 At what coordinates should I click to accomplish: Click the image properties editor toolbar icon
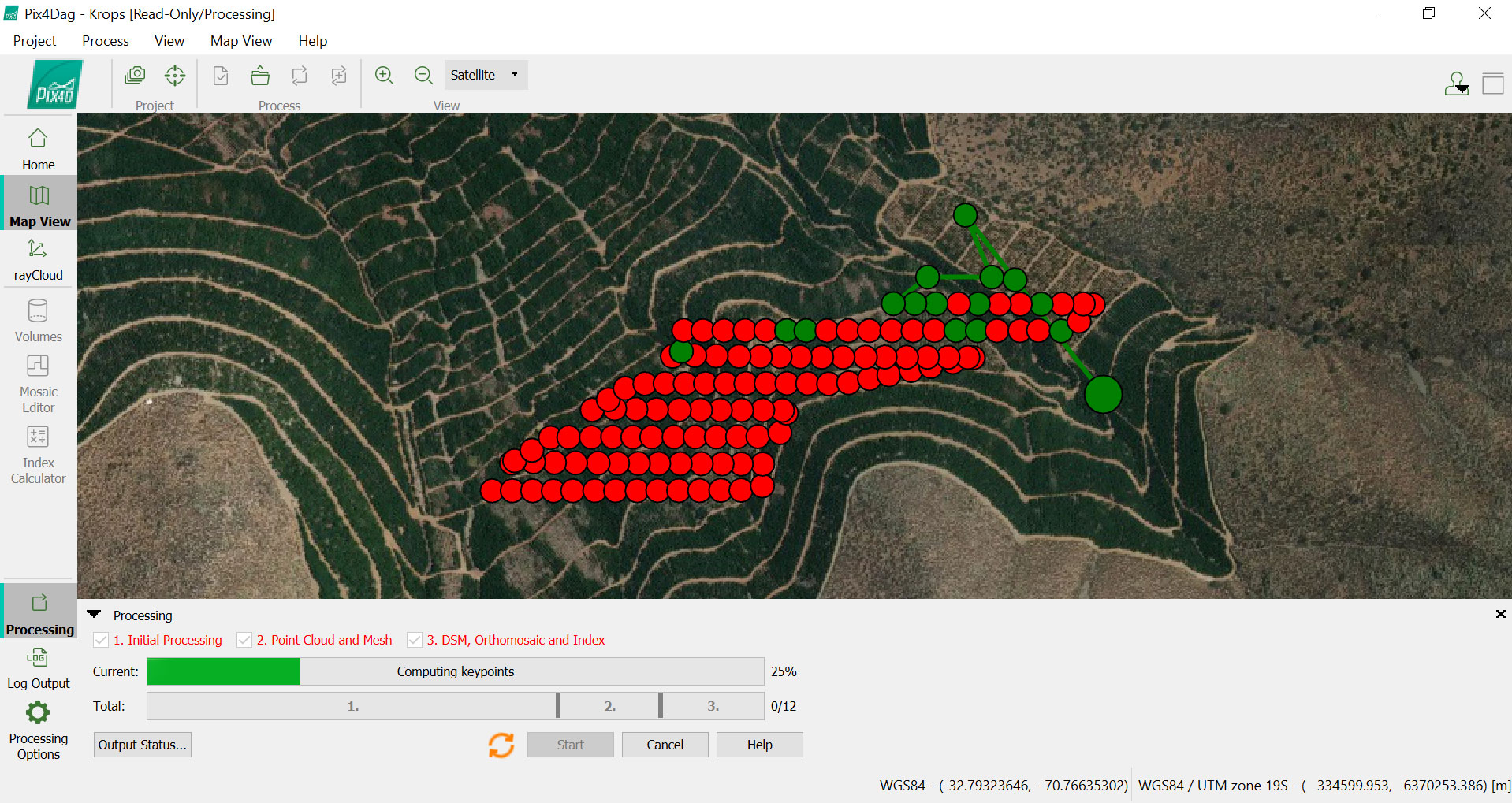[136, 76]
